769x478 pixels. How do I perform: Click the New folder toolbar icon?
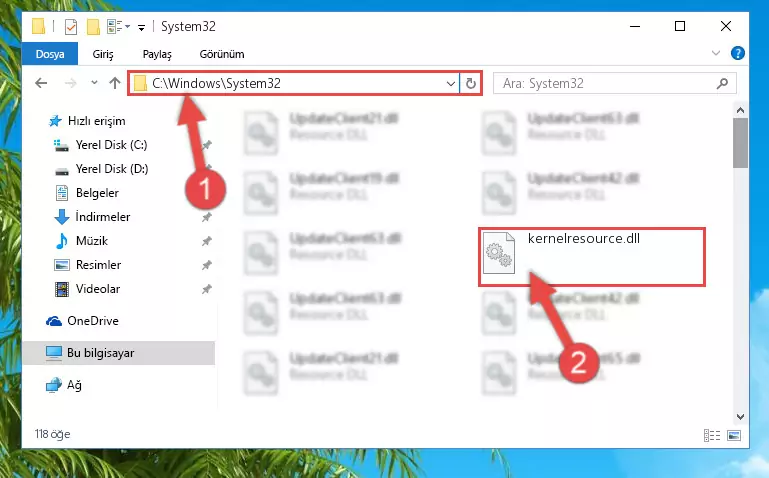point(93,26)
